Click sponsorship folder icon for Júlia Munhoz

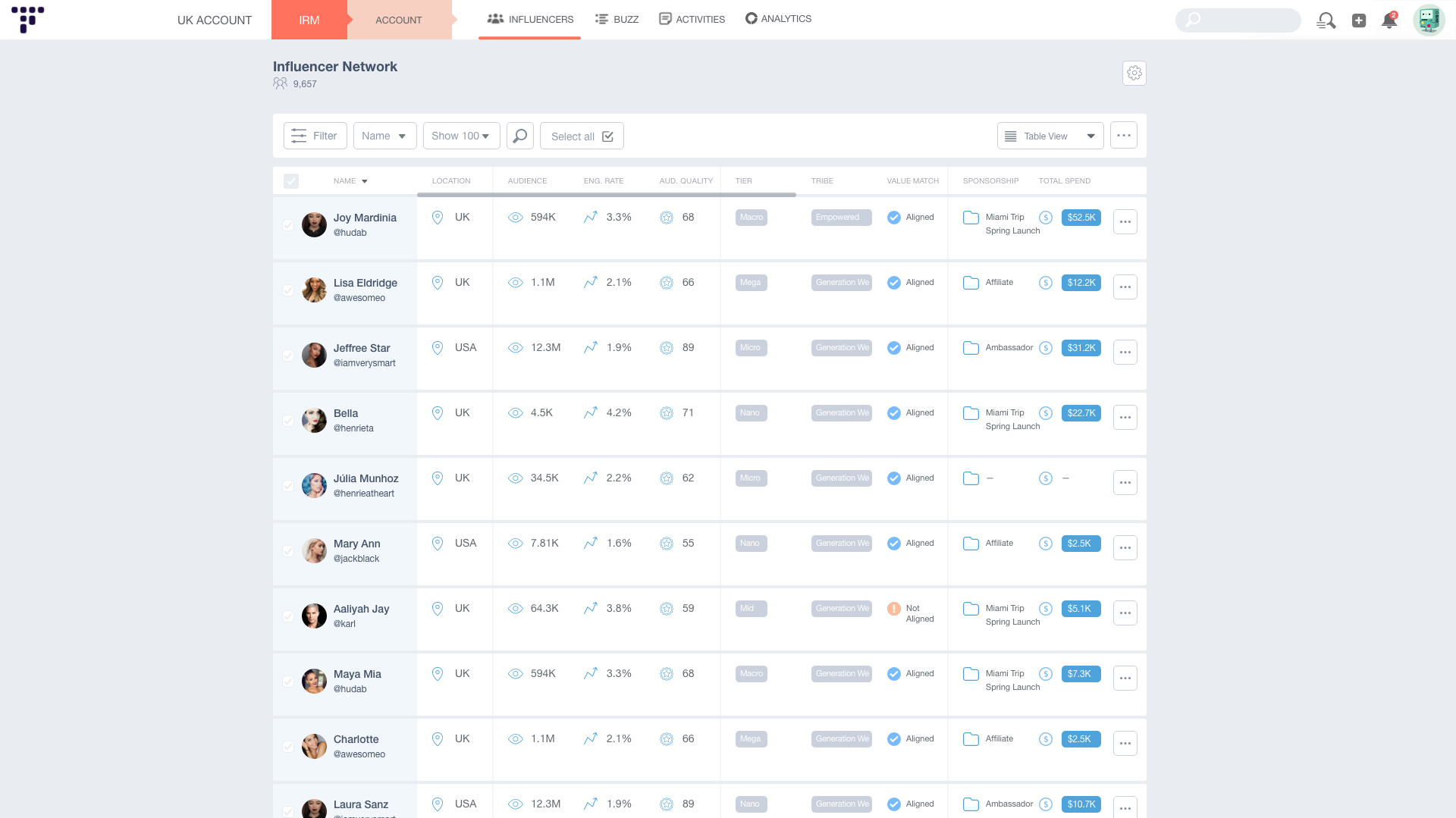[x=971, y=478]
